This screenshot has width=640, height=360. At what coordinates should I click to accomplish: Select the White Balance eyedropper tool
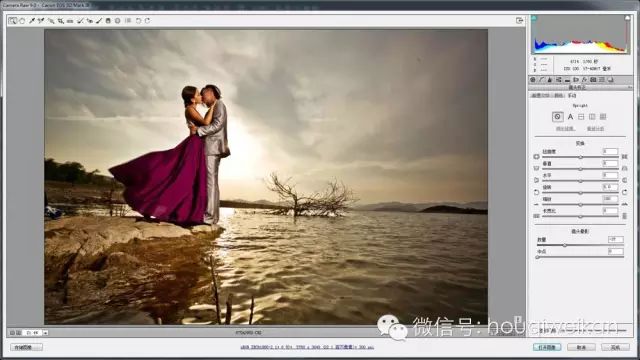32,20
